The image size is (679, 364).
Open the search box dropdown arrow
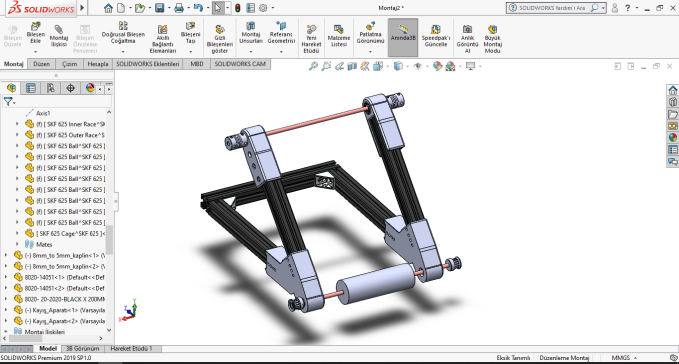tap(603, 8)
